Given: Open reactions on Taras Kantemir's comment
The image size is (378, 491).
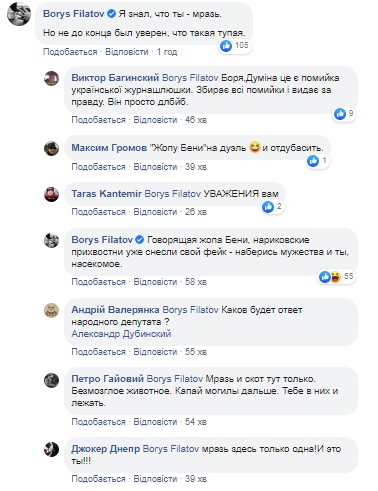Looking at the screenshot, I should [x=272, y=207].
